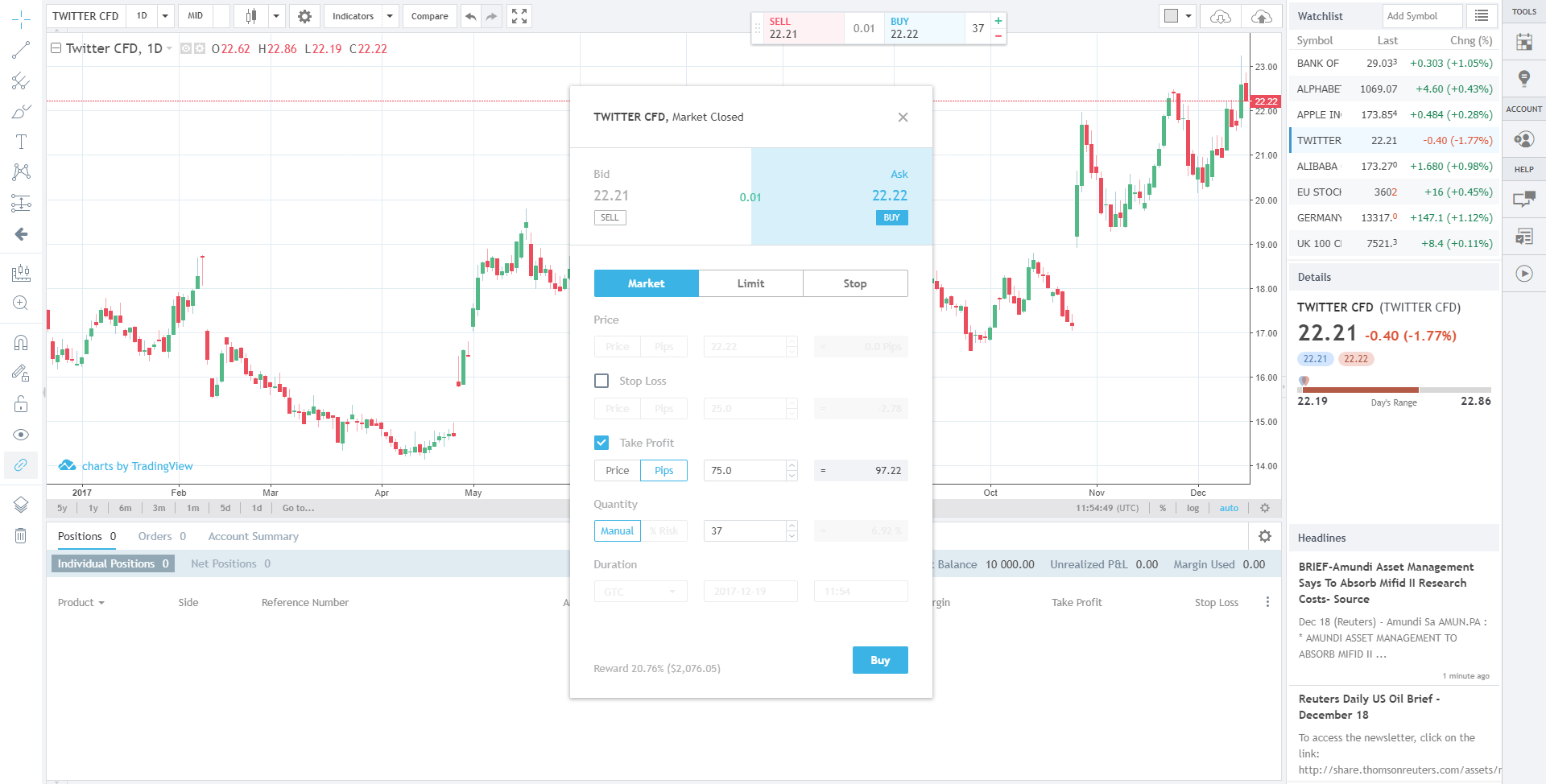Image resolution: width=1546 pixels, height=784 pixels.
Task: Select the crosshair cursor tool
Action: [21, 19]
